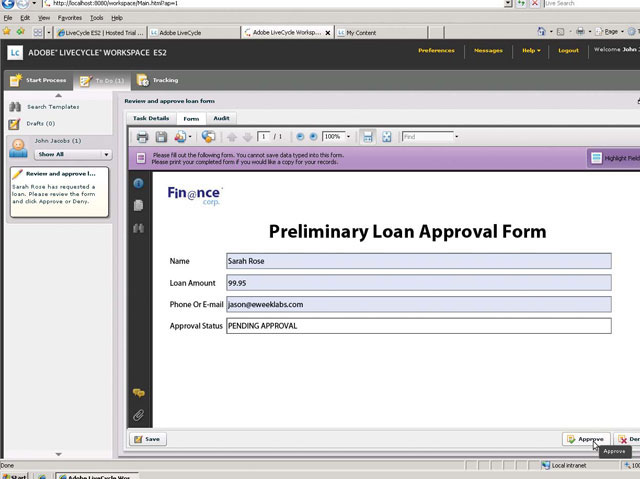The image size is (640, 479).
Task: Switch to My Content browser tab
Action: [381, 33]
